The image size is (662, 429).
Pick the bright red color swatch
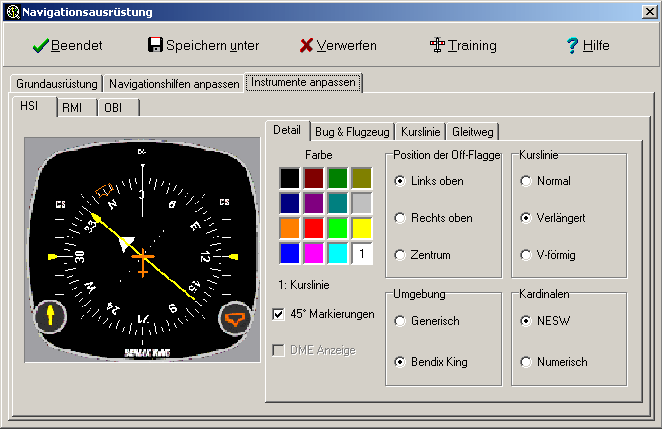coord(314,228)
